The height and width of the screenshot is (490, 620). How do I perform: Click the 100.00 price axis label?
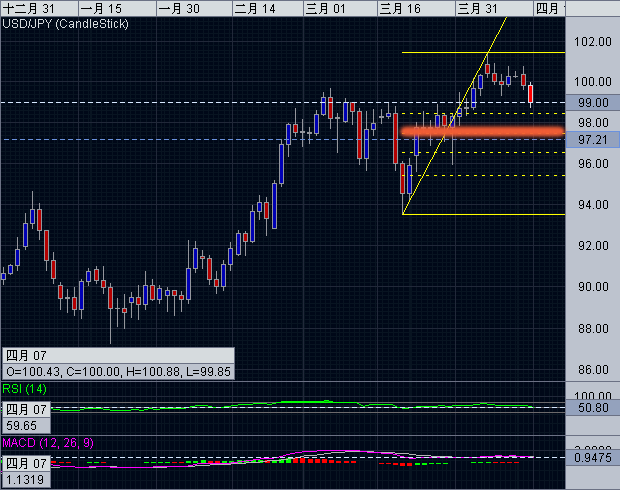click(x=592, y=82)
